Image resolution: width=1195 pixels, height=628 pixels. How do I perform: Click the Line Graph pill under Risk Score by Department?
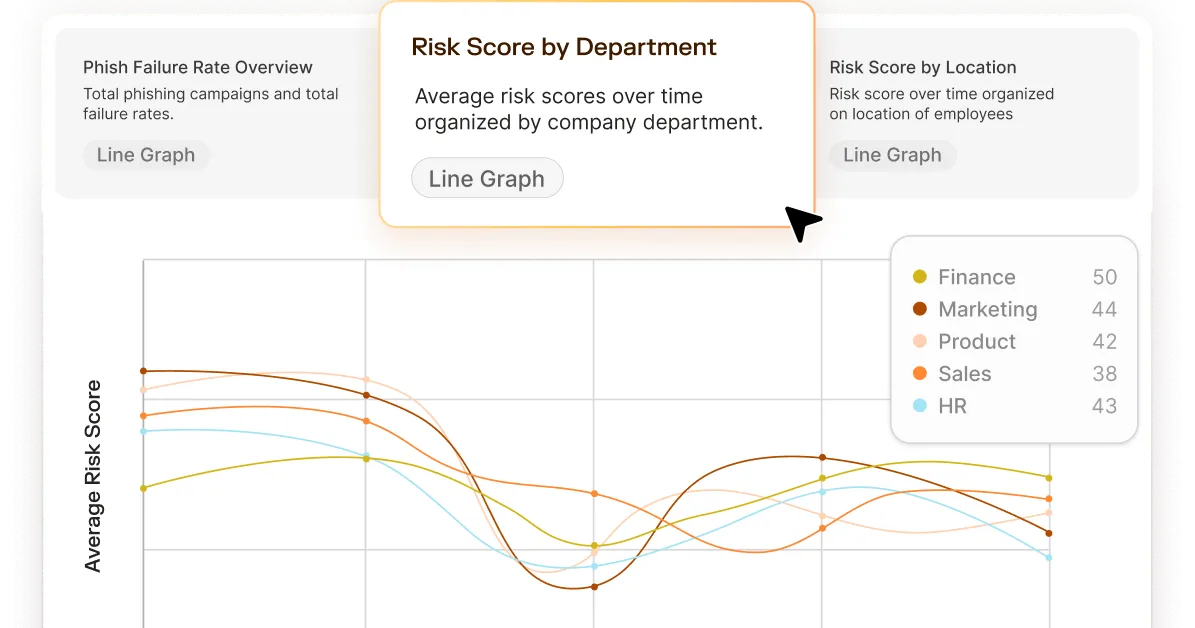point(487,178)
